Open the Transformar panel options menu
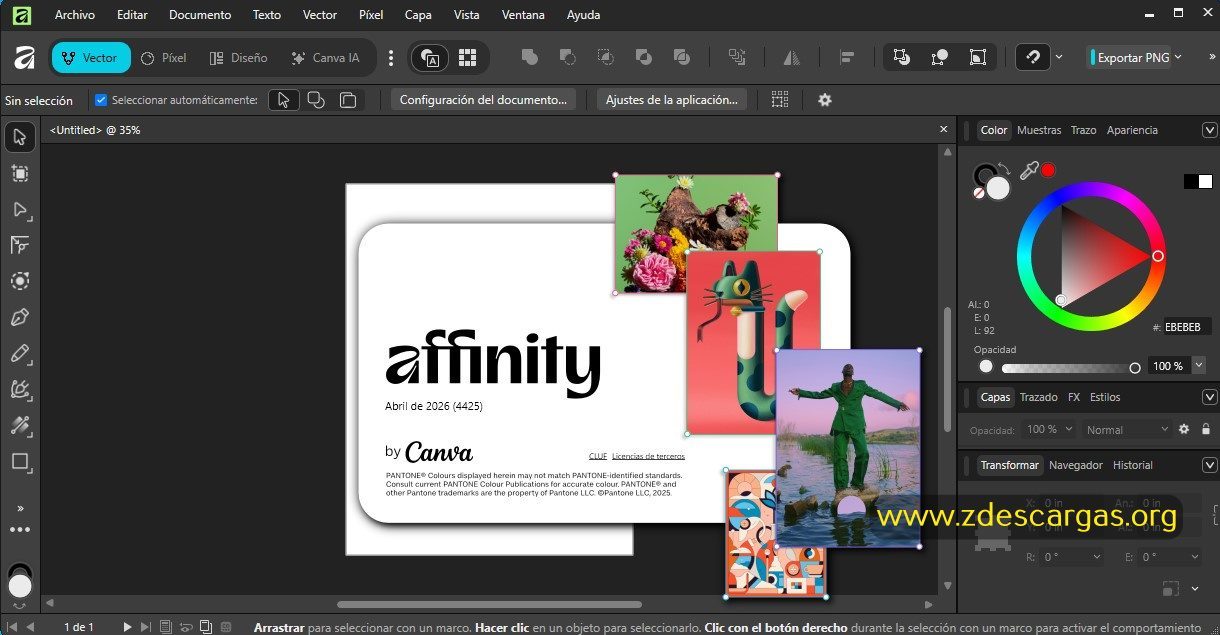The width and height of the screenshot is (1220, 635). [1209, 465]
